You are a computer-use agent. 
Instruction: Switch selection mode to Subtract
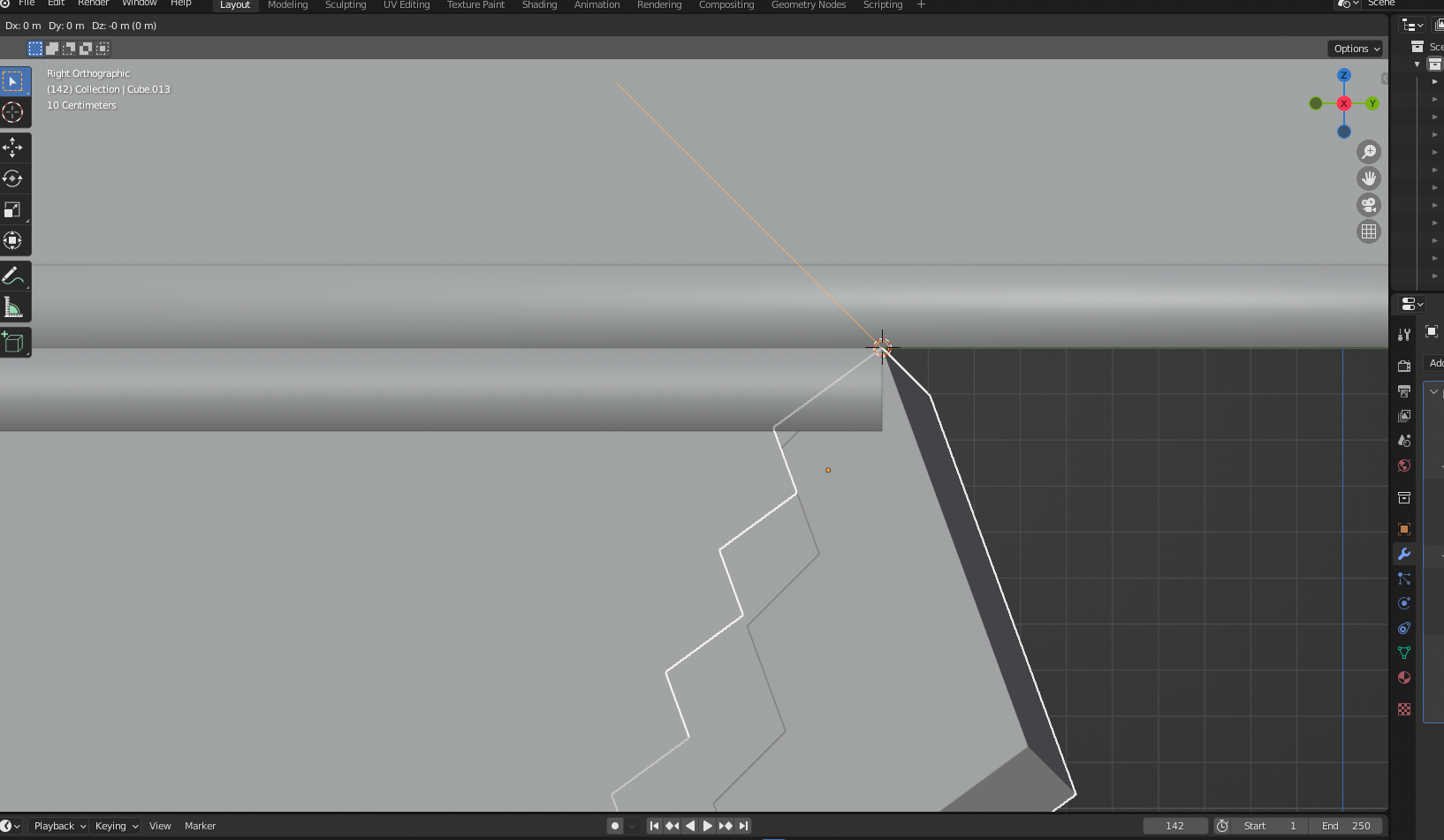click(x=69, y=49)
